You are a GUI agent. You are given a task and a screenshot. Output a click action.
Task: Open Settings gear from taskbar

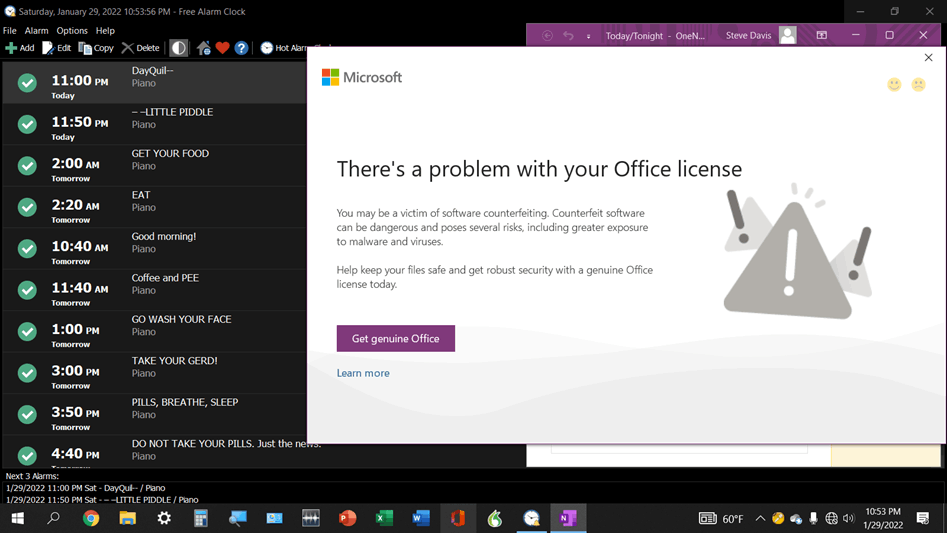coord(164,518)
